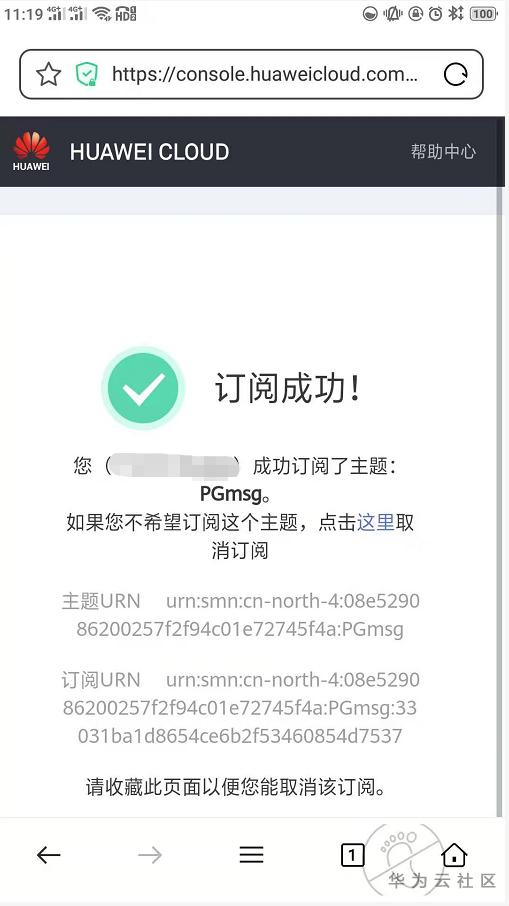Viewport: 509px width, 906px height.
Task: Open 帮助中心 help center link
Action: click(443, 151)
